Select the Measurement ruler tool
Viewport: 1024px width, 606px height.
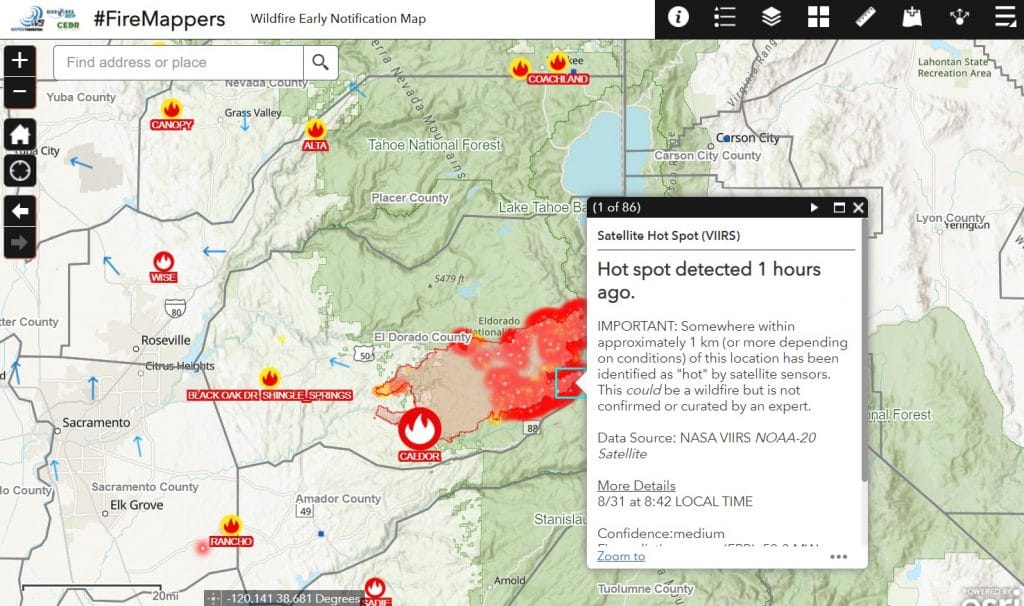pyautogui.click(x=866, y=17)
